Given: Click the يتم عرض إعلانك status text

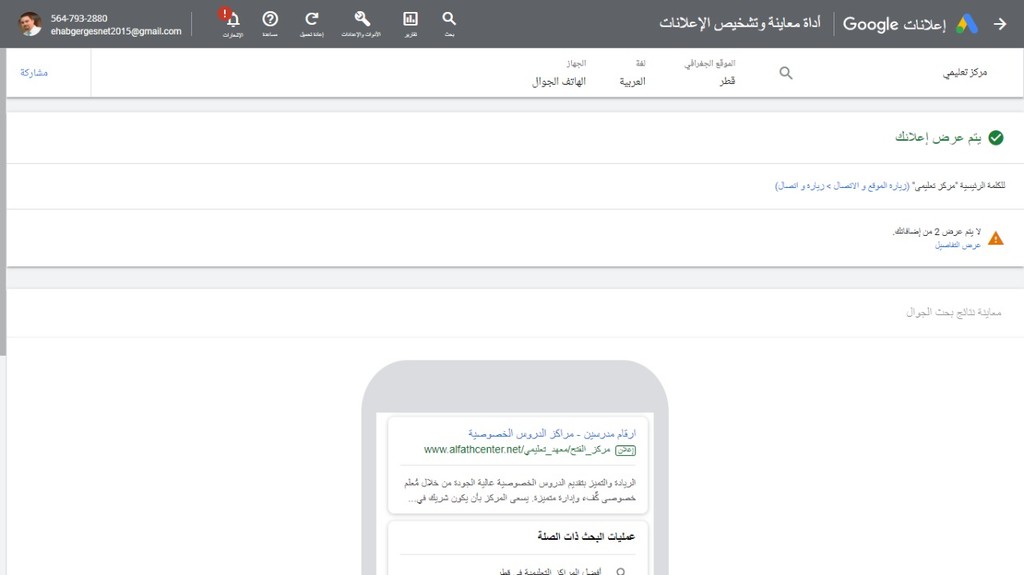Looking at the screenshot, I should click(938, 137).
